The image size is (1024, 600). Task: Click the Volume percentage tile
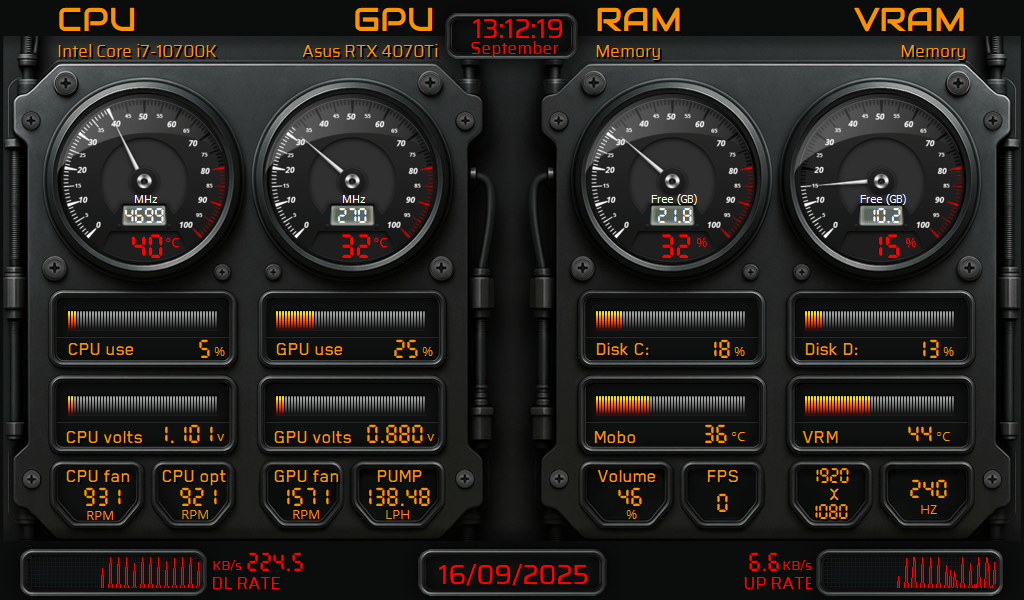click(x=627, y=492)
